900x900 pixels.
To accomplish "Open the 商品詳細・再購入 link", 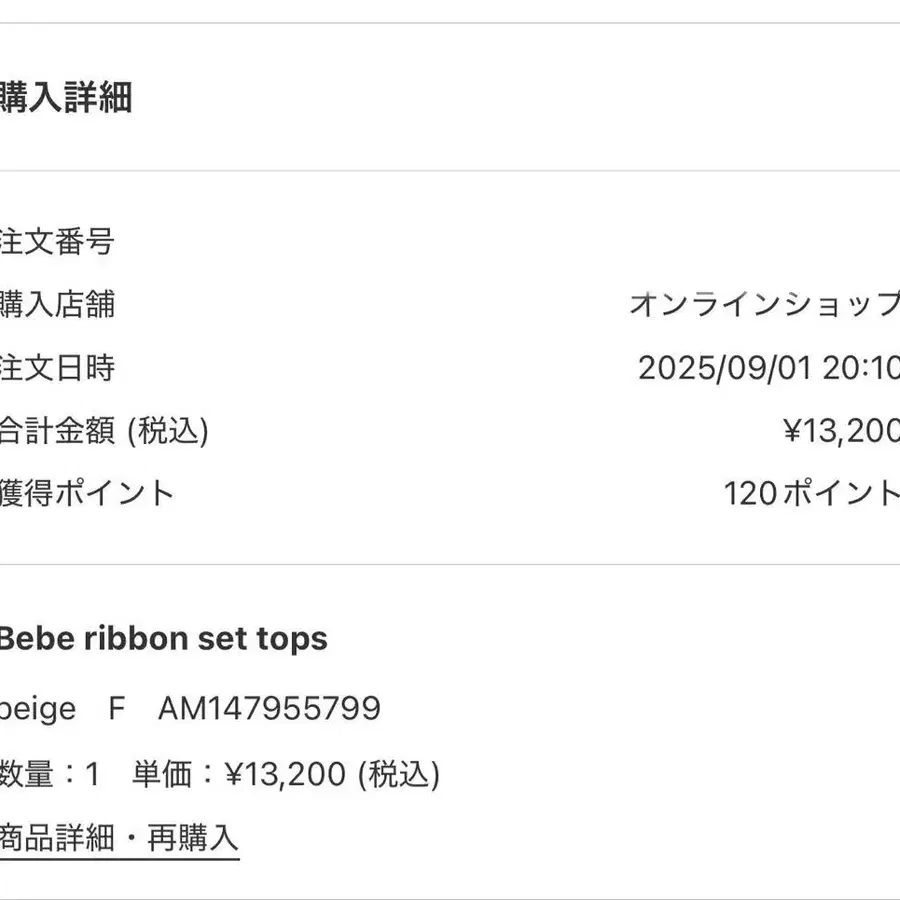I will pos(118,838).
